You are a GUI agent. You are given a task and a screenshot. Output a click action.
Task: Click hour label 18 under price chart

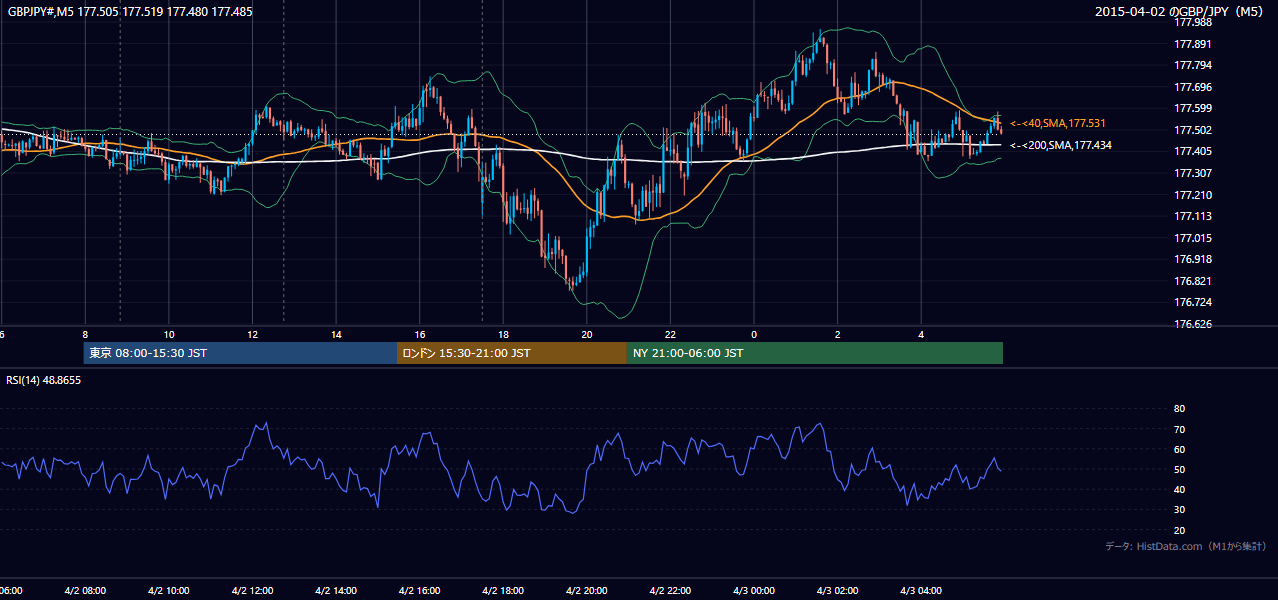click(x=504, y=334)
